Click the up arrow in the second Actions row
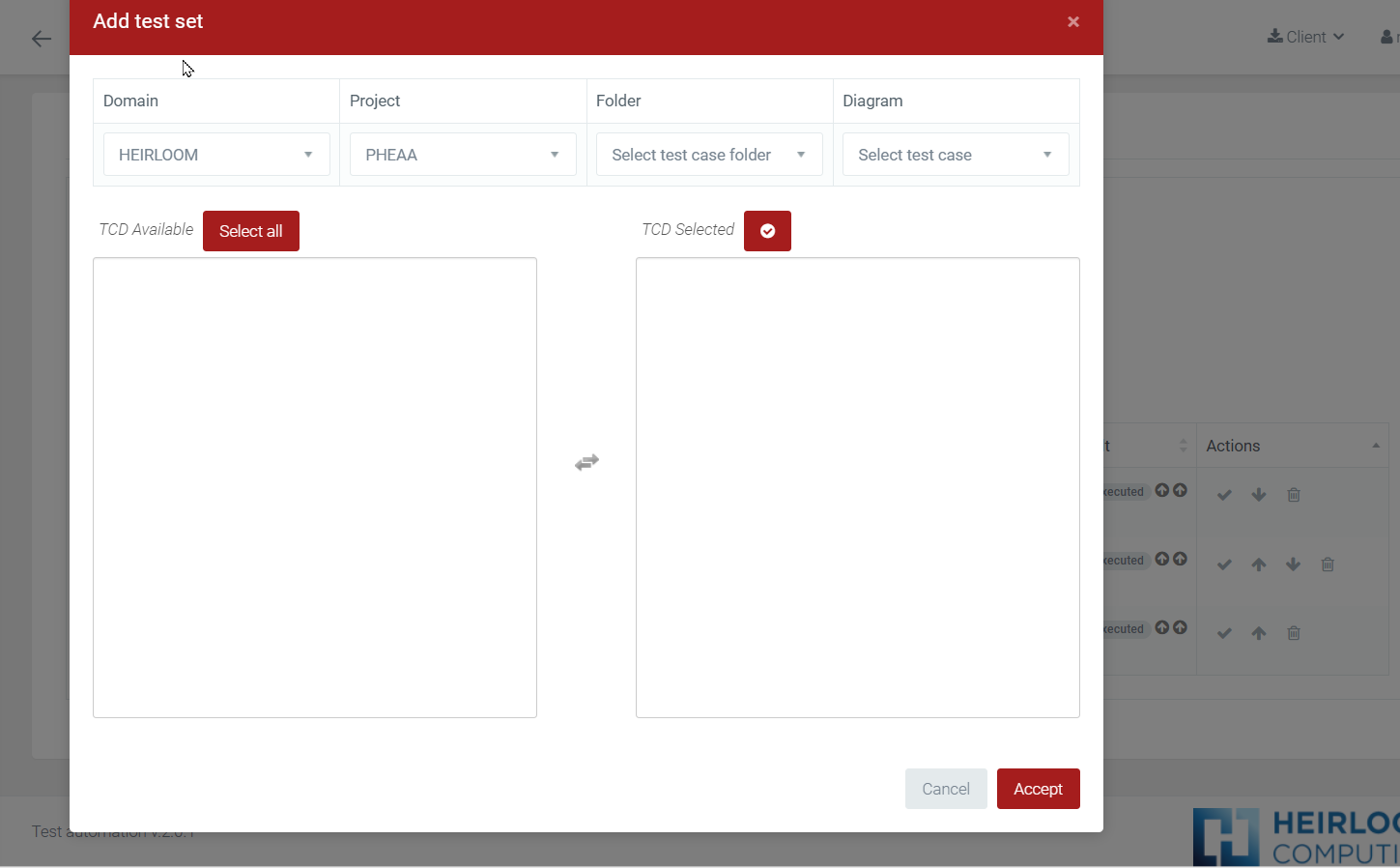Image resolution: width=1400 pixels, height=868 pixels. pos(1258,564)
